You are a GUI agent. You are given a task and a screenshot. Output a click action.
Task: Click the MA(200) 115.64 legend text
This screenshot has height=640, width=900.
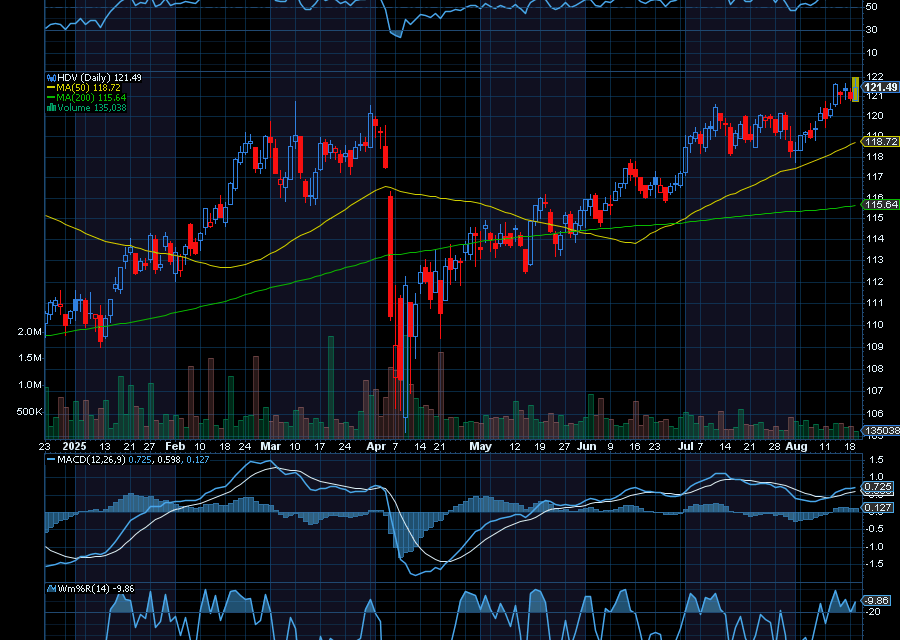90,98
